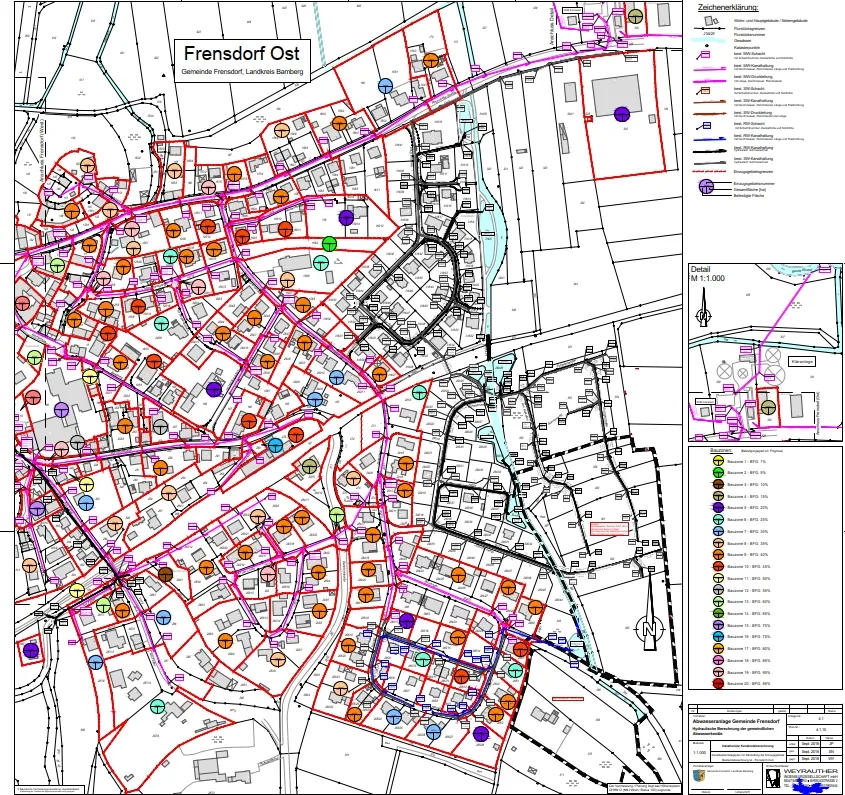845x795 pixels.
Task: Click the subtitle "Gemeinde Frensdorf, Landkreis Bamberg"
Action: [242, 72]
